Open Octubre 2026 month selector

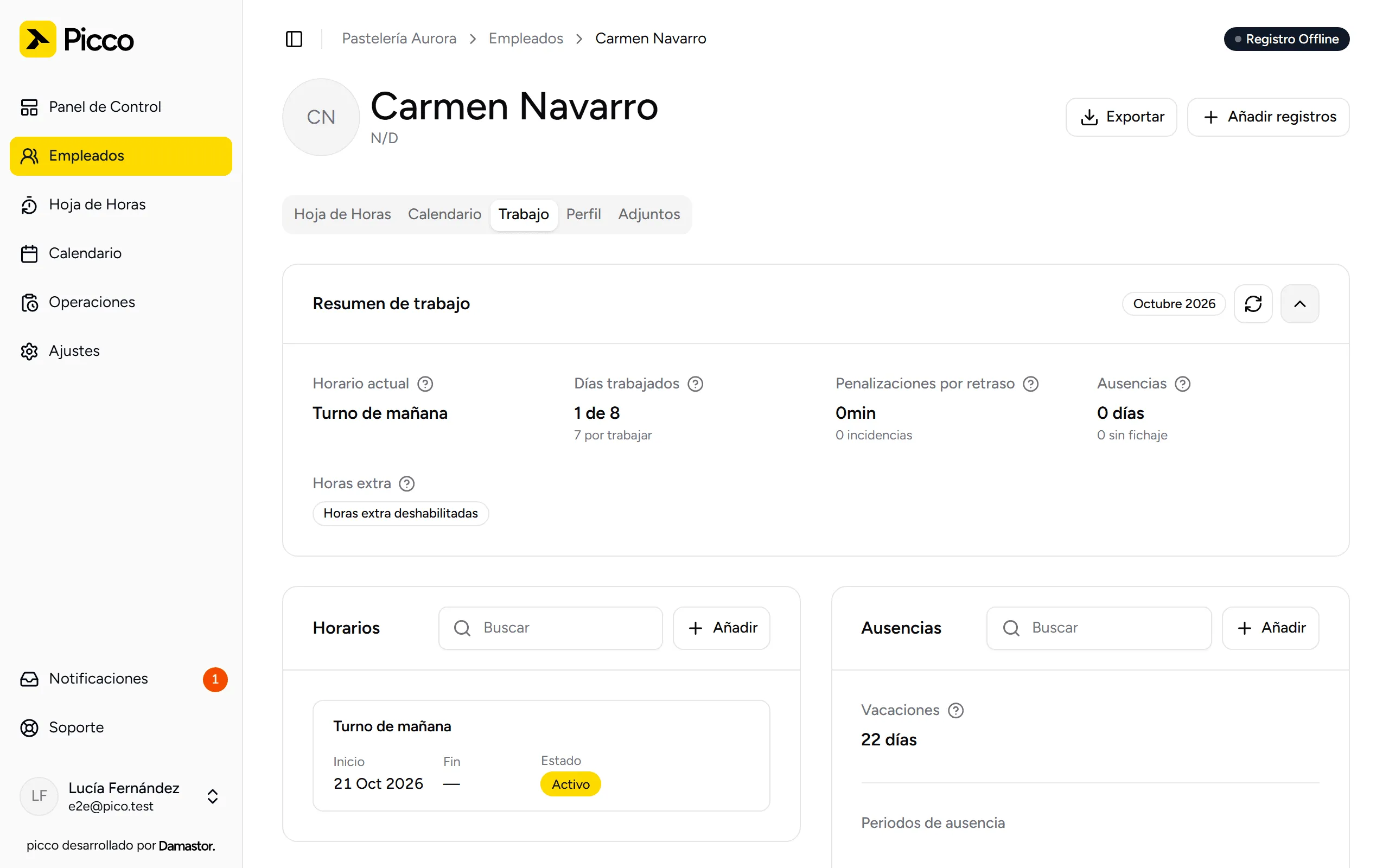[x=1174, y=304]
